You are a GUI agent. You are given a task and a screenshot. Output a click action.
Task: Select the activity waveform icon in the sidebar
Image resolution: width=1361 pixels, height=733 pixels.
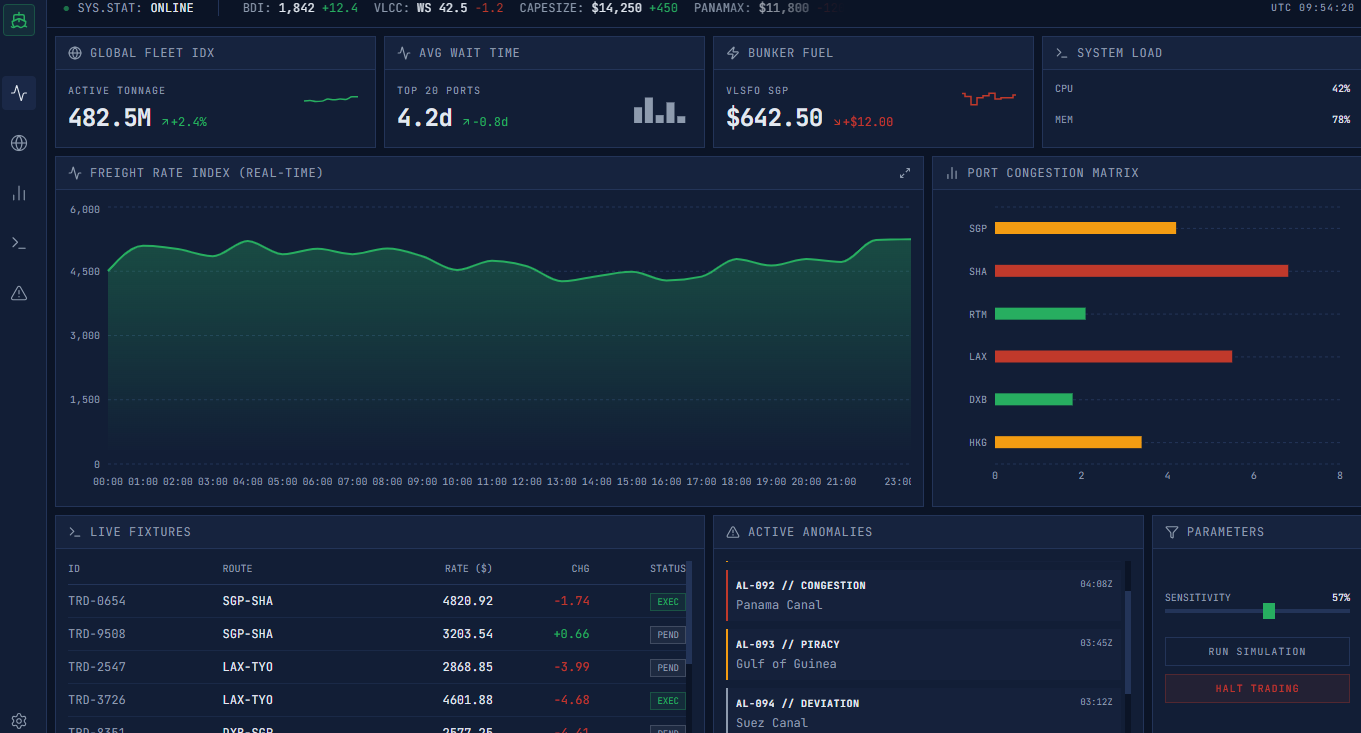[18, 93]
